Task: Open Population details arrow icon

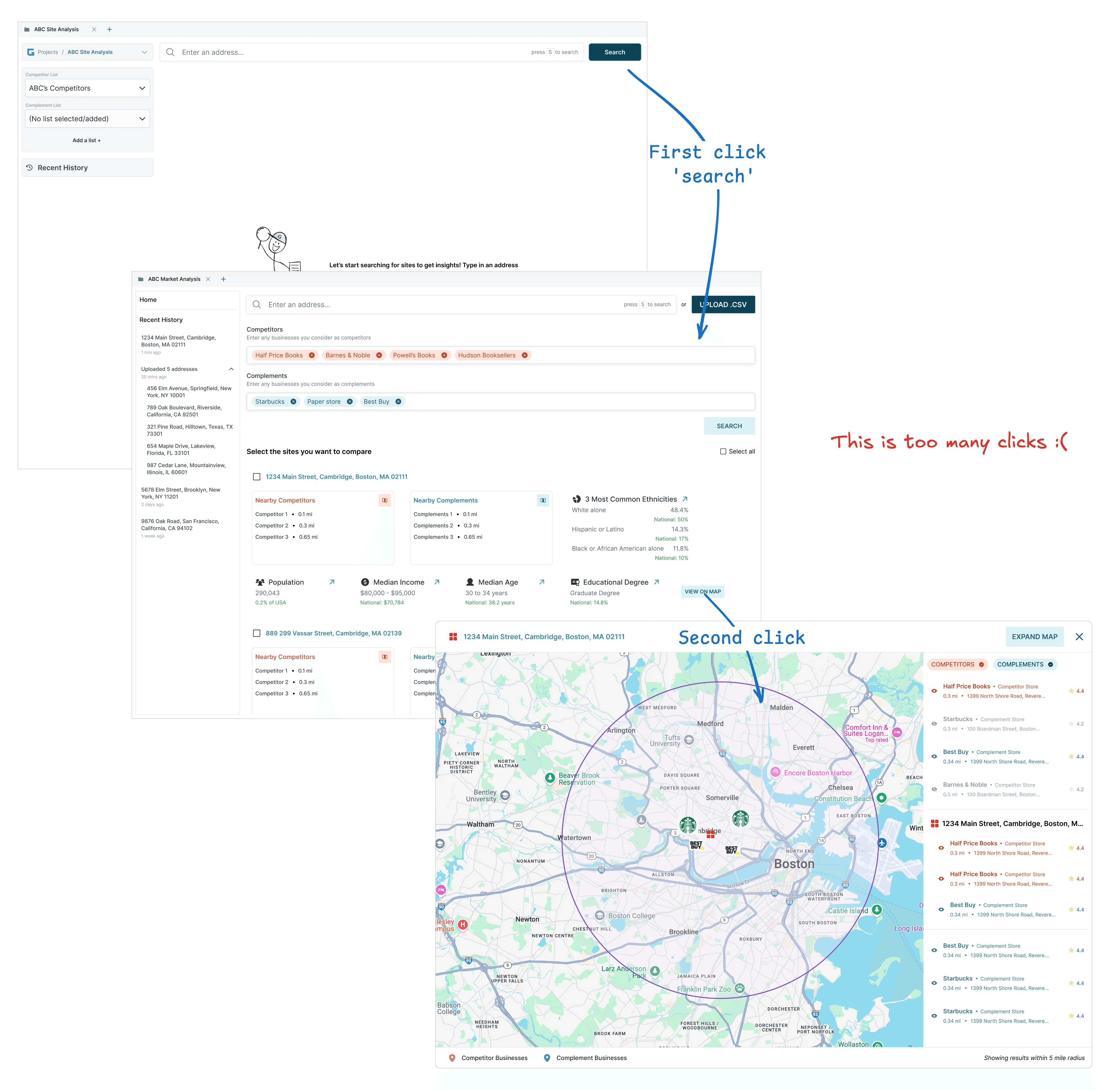Action: pos(332,582)
